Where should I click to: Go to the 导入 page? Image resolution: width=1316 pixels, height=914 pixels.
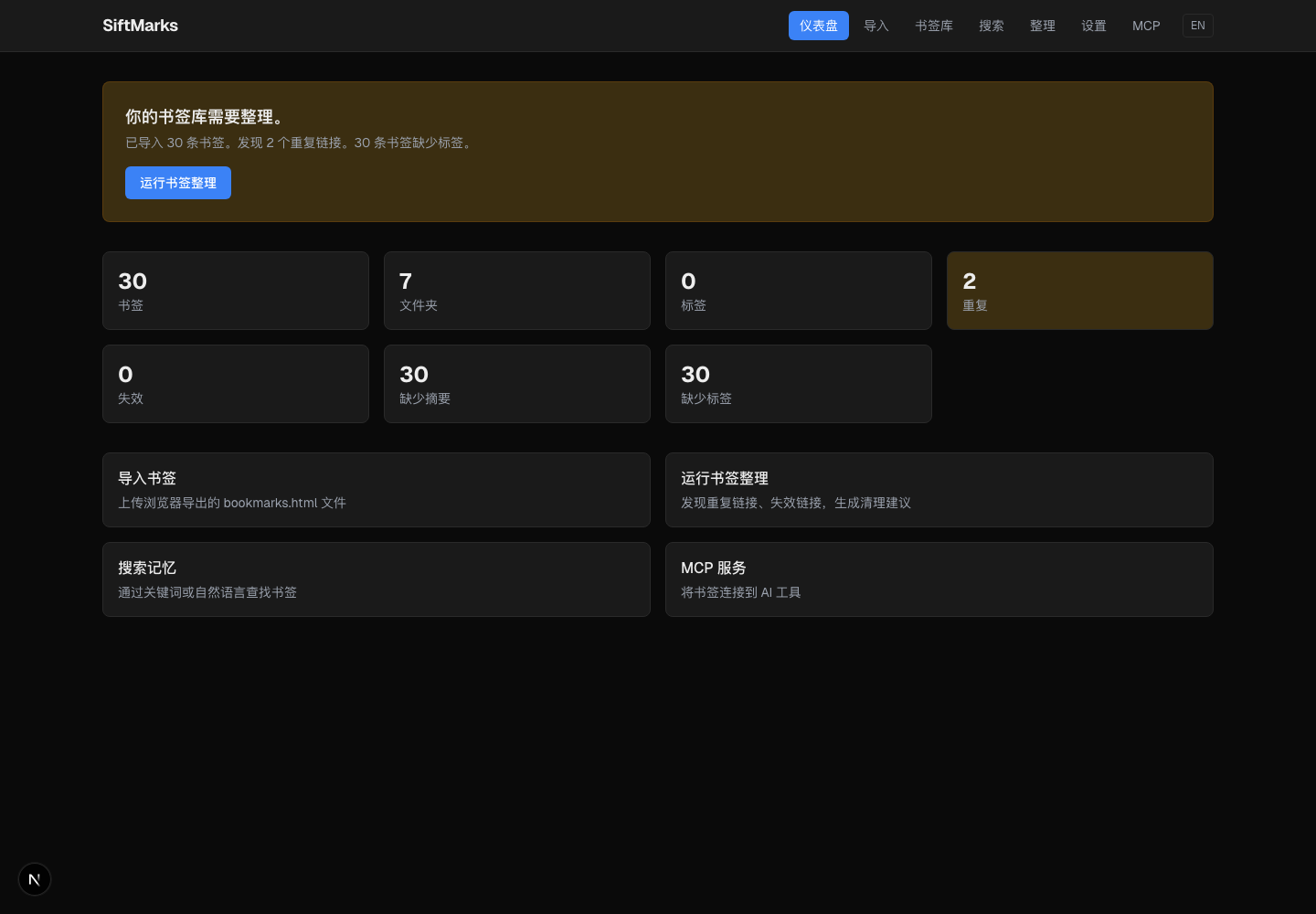(876, 26)
